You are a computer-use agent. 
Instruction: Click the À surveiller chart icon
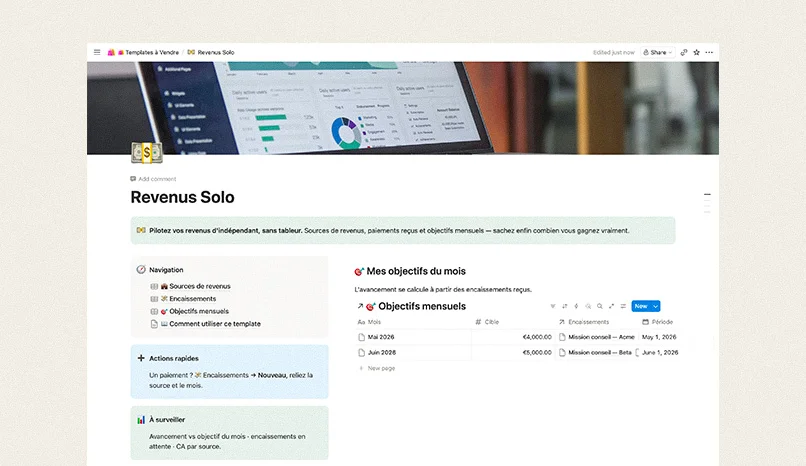tap(141, 420)
